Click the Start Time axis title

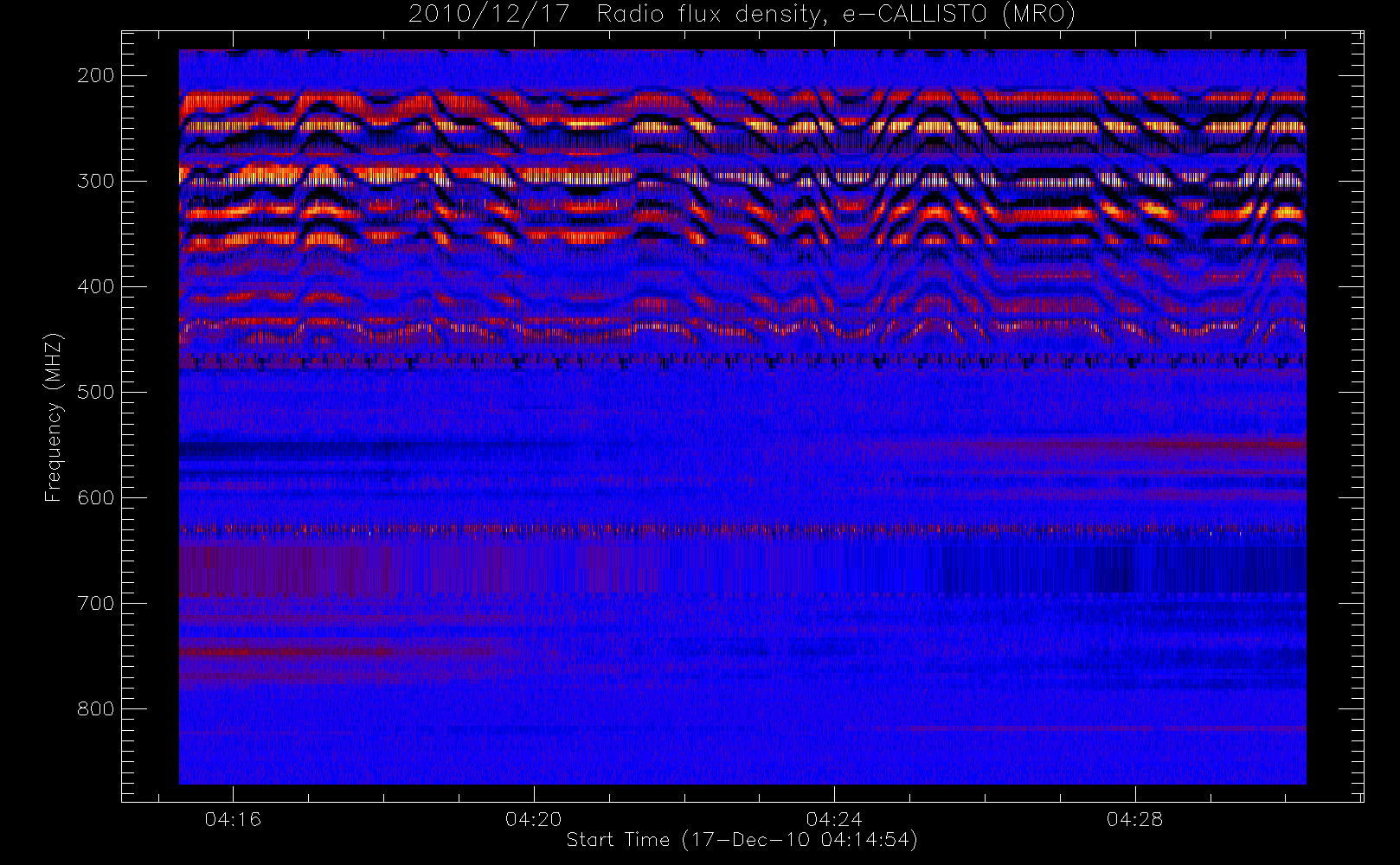(742, 840)
